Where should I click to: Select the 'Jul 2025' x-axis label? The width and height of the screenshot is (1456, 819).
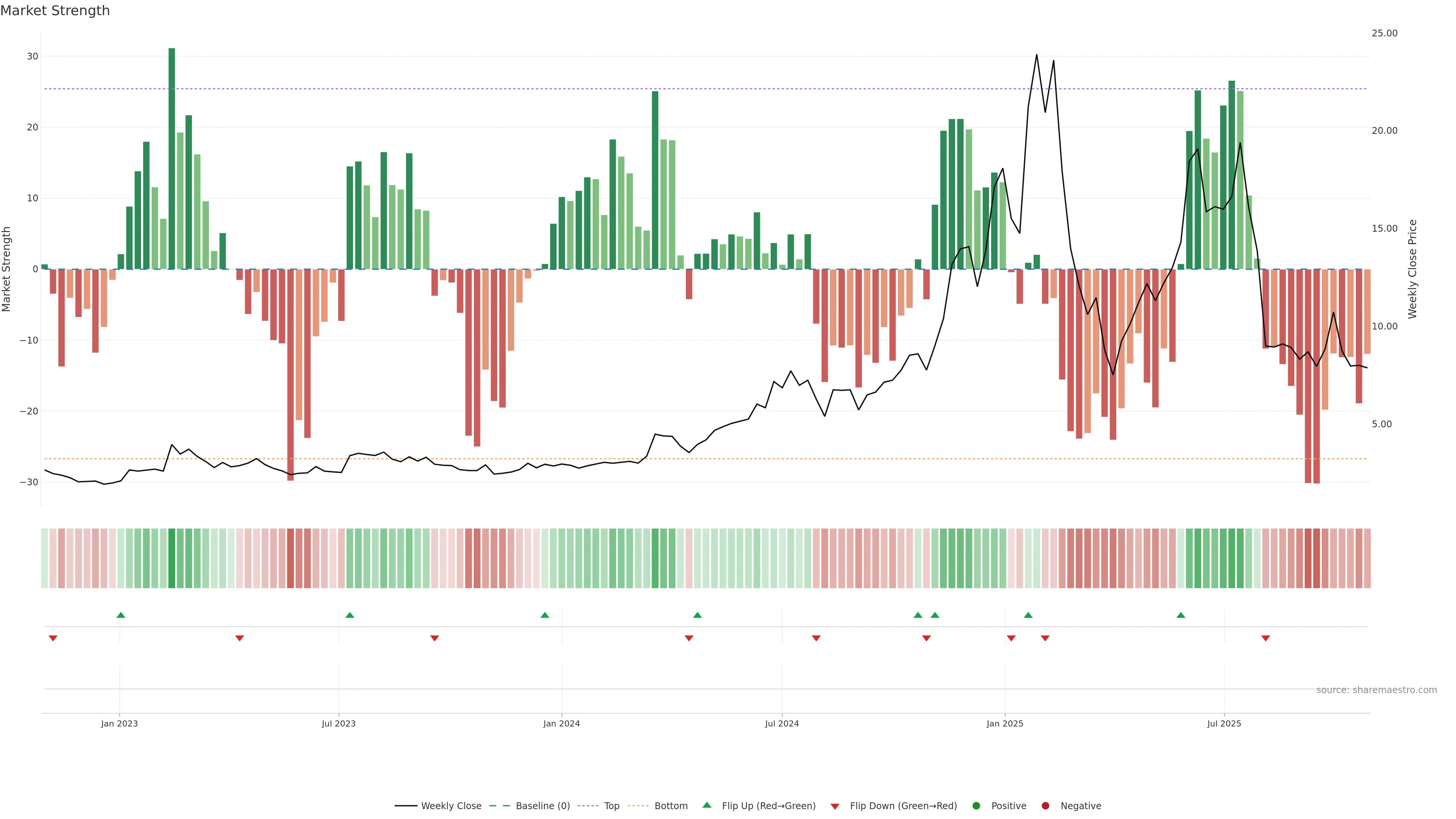(x=1224, y=723)
